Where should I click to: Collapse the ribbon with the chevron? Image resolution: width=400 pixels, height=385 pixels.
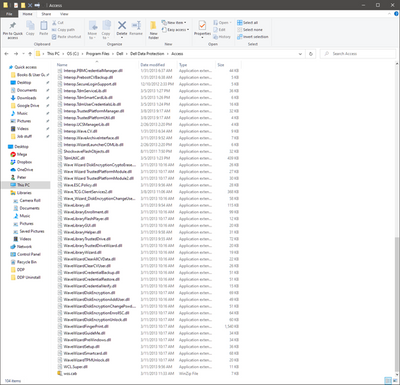pyautogui.click(x=389, y=14)
